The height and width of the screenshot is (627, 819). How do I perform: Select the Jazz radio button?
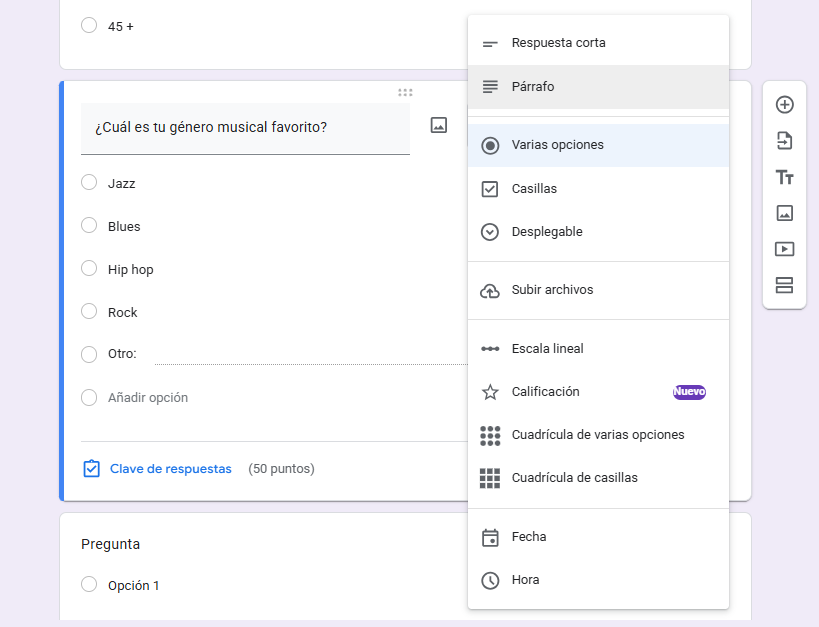pyautogui.click(x=88, y=184)
